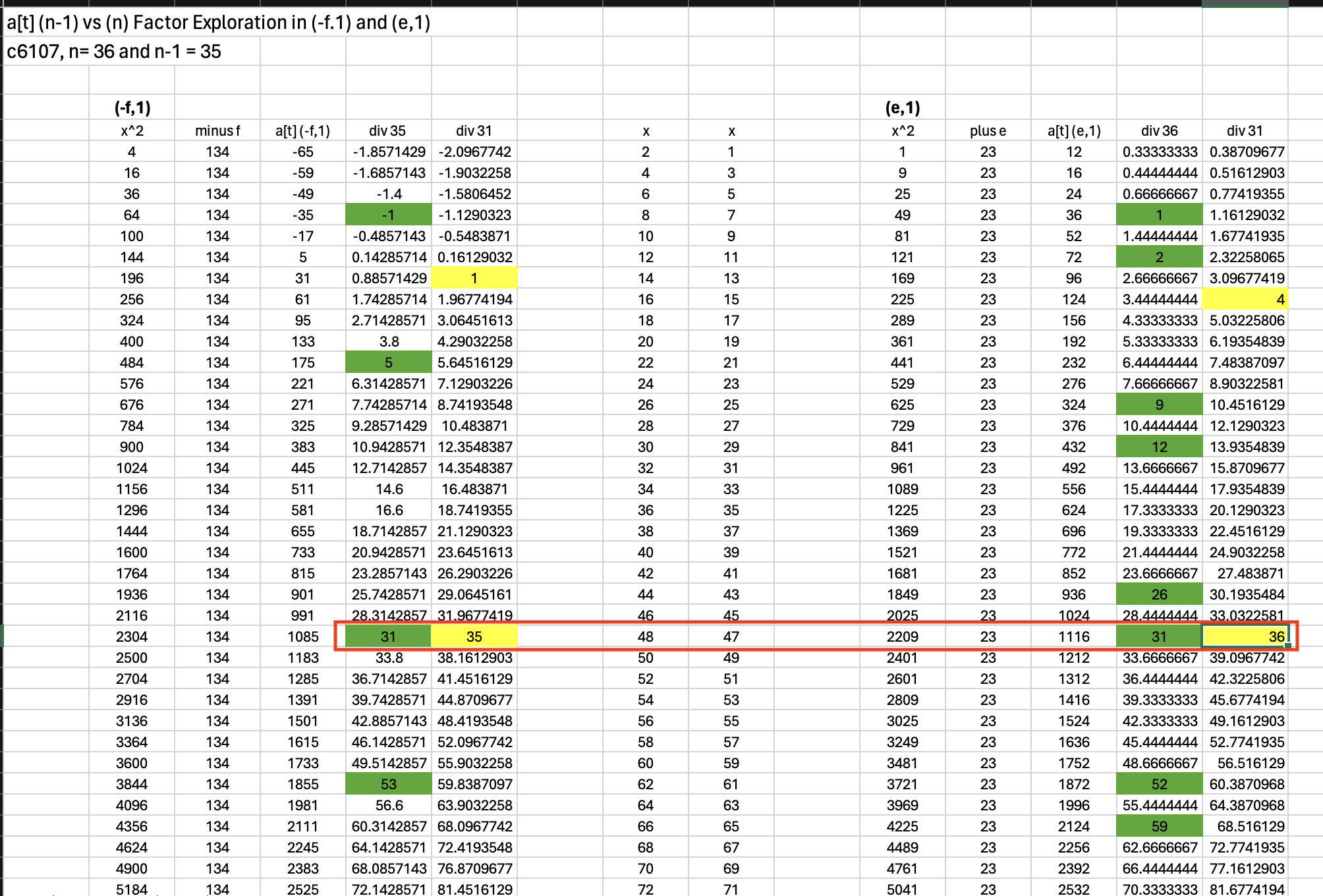Image resolution: width=1323 pixels, height=896 pixels.
Task: Select the x^2 value 3844
Action: click(x=132, y=784)
